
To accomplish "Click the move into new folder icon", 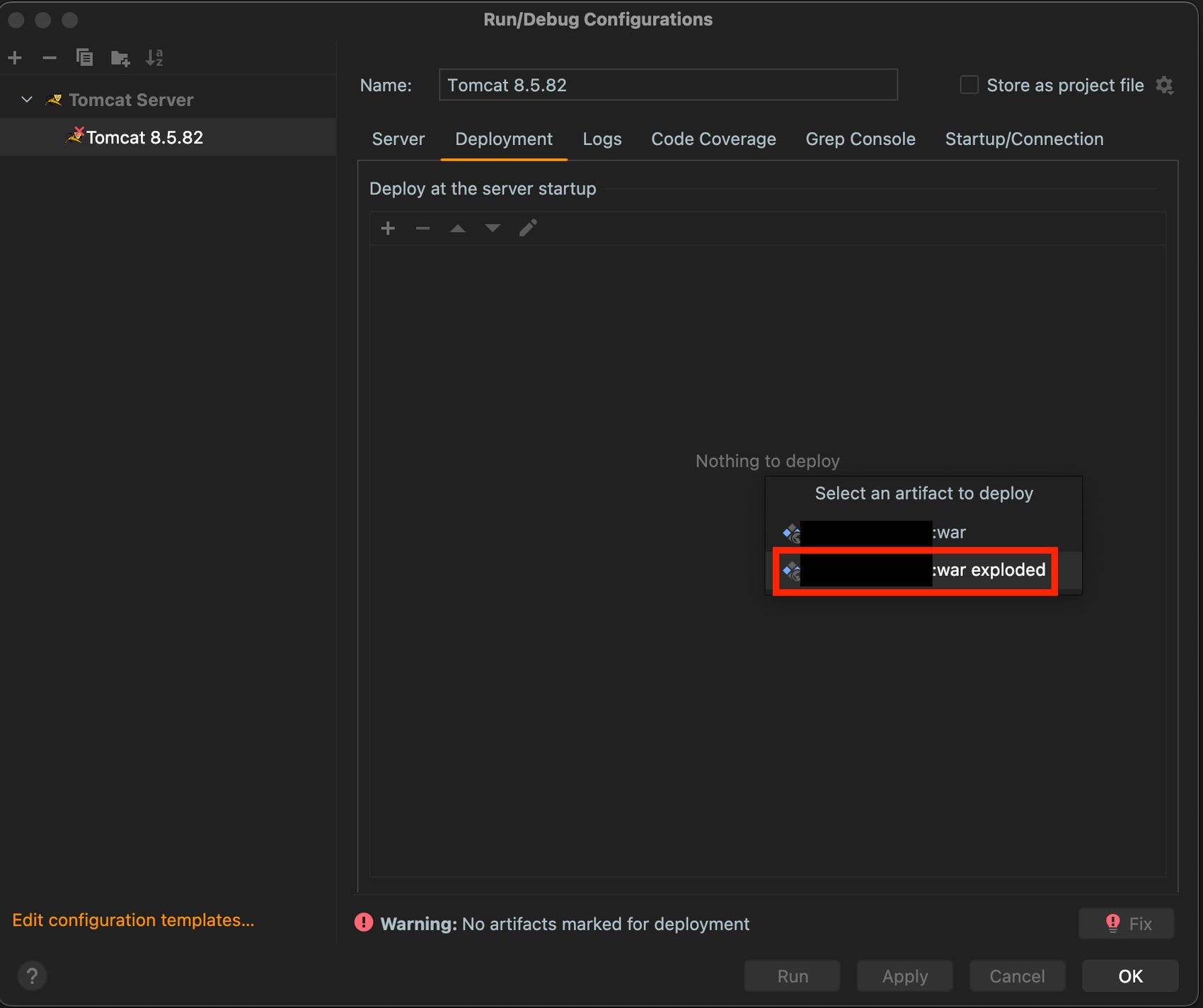I will (x=120, y=58).
